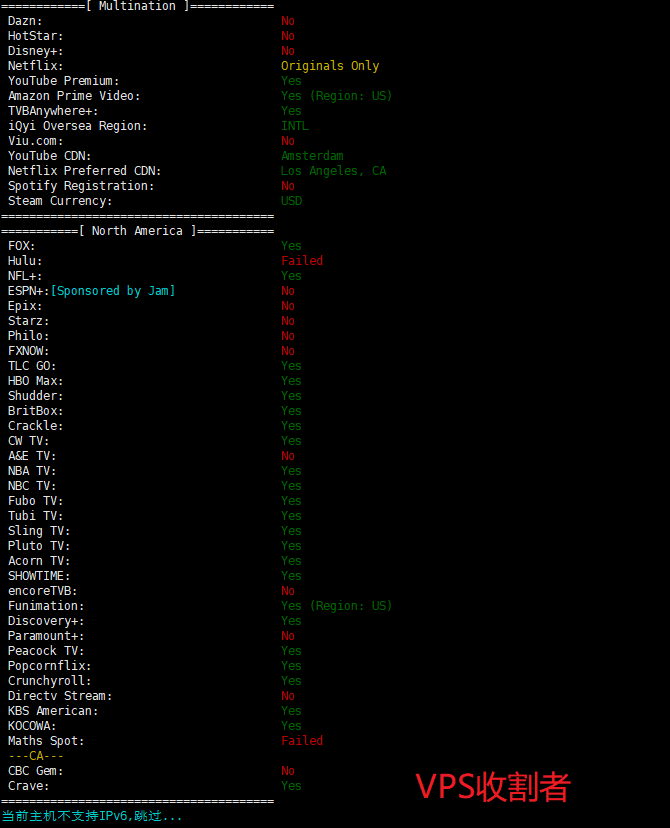This screenshot has height=828, width=670.
Task: Click the Hulu 'Failed' status
Action: 301,261
